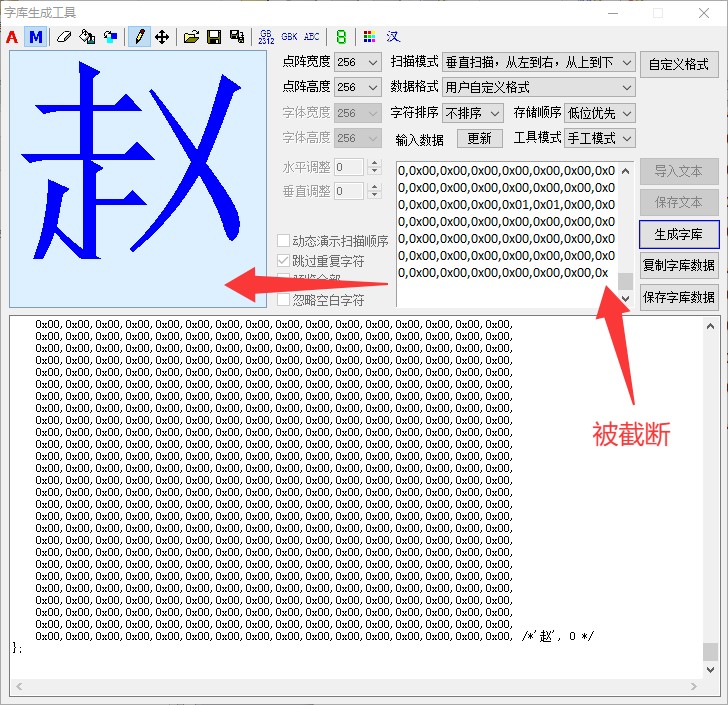Decrease 垂直调整 with the down stepper
This screenshot has height=705, width=728.
click(x=375, y=195)
